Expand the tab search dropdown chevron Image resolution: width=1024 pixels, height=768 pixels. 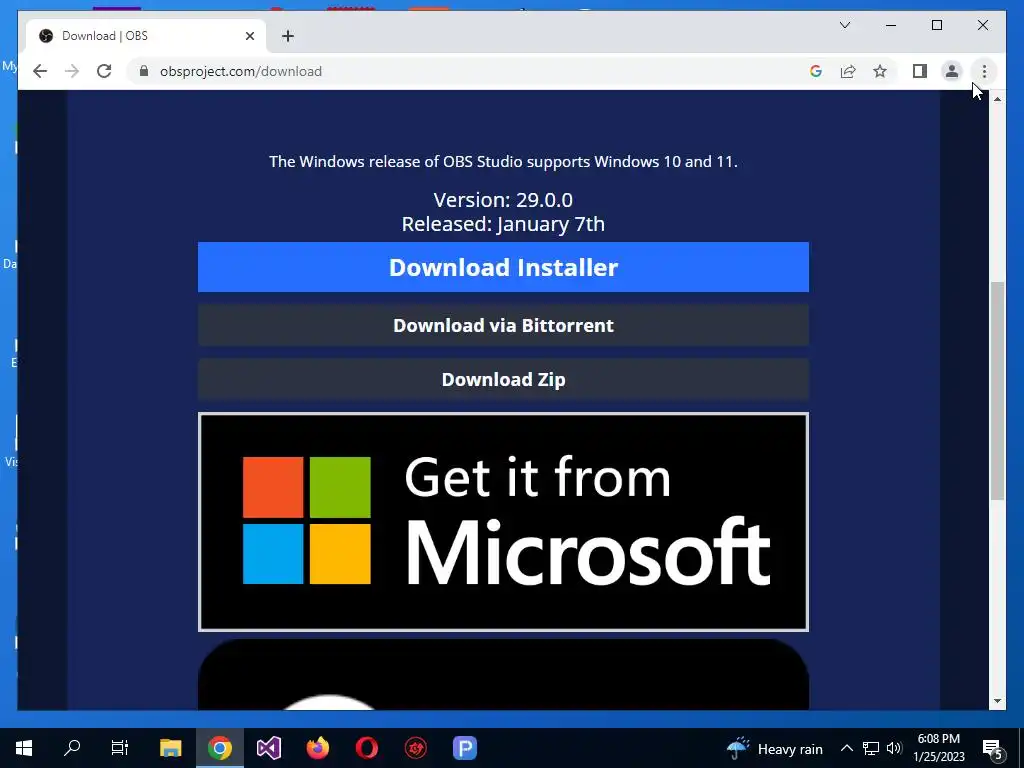(x=844, y=25)
